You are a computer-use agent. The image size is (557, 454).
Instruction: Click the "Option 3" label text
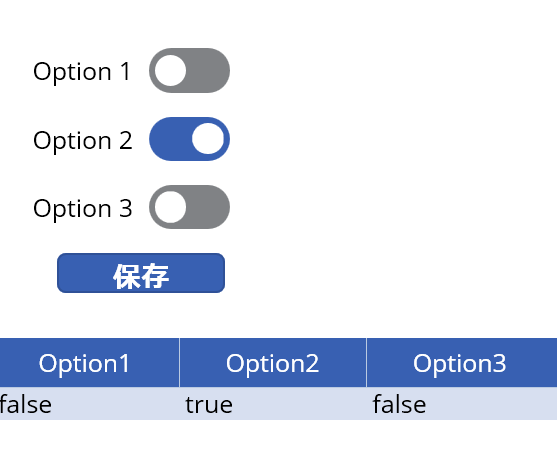82,209
